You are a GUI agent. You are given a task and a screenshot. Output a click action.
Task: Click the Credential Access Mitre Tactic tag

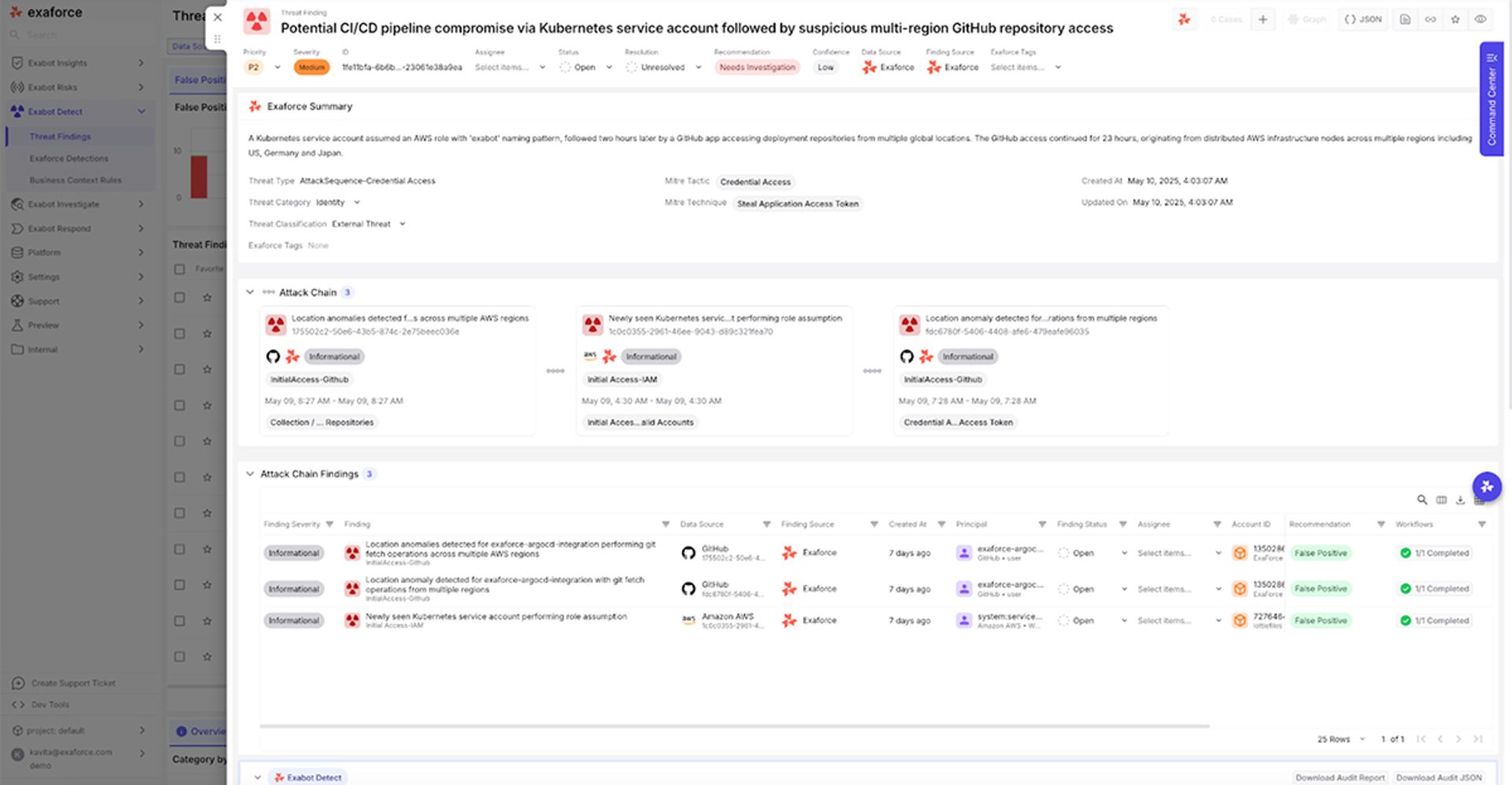point(755,182)
